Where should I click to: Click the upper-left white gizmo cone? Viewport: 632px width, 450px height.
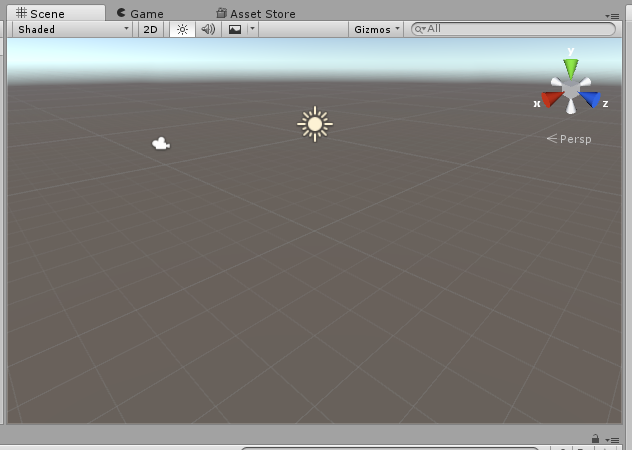click(x=557, y=82)
